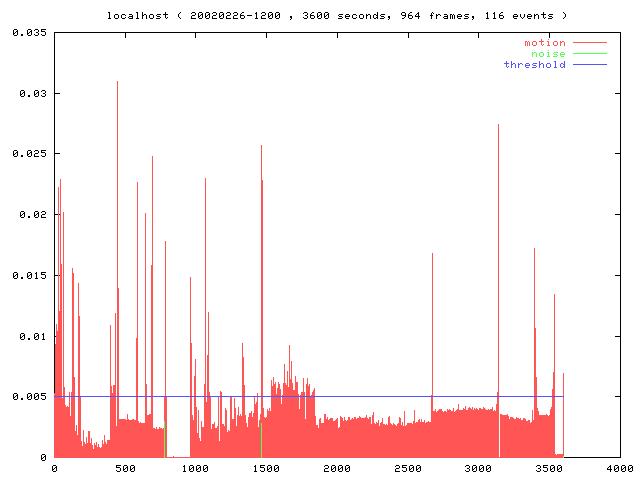The image size is (640, 480).
Task: Select the "motion" legend label
Action: tap(545, 43)
